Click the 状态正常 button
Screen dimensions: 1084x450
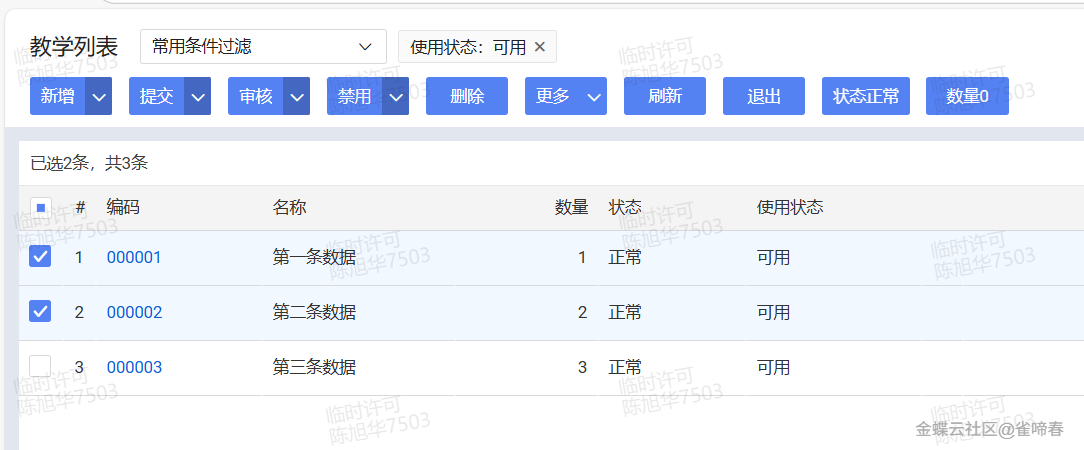(x=866, y=96)
